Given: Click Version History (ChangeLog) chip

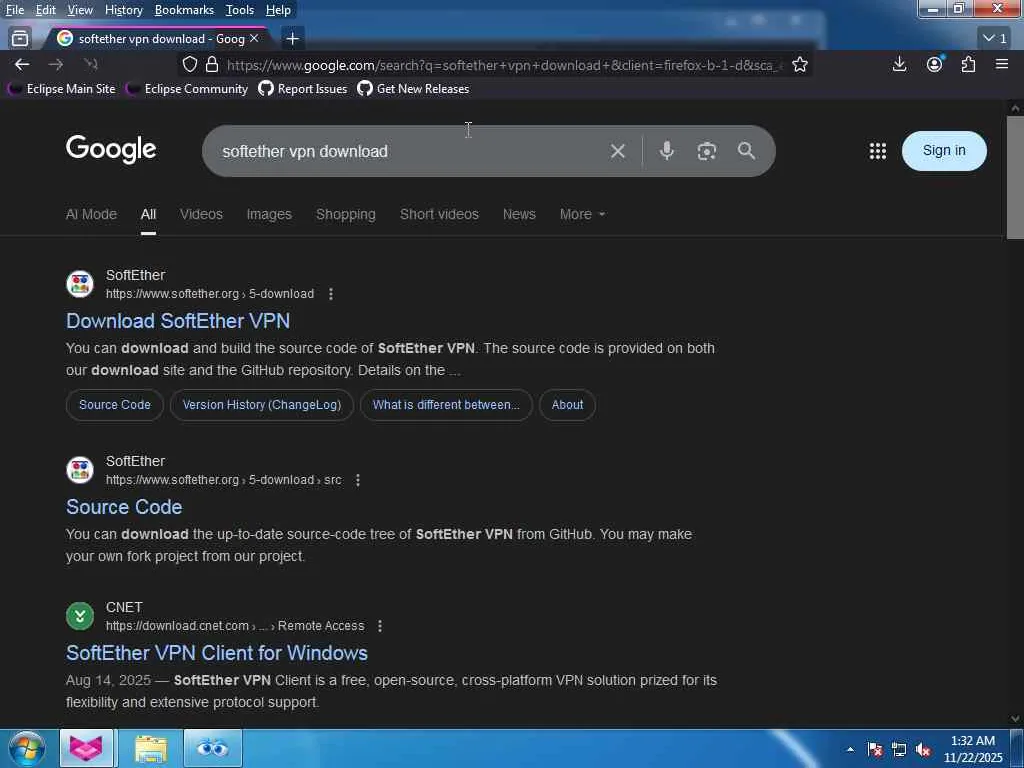Looking at the screenshot, I should pos(262,405).
